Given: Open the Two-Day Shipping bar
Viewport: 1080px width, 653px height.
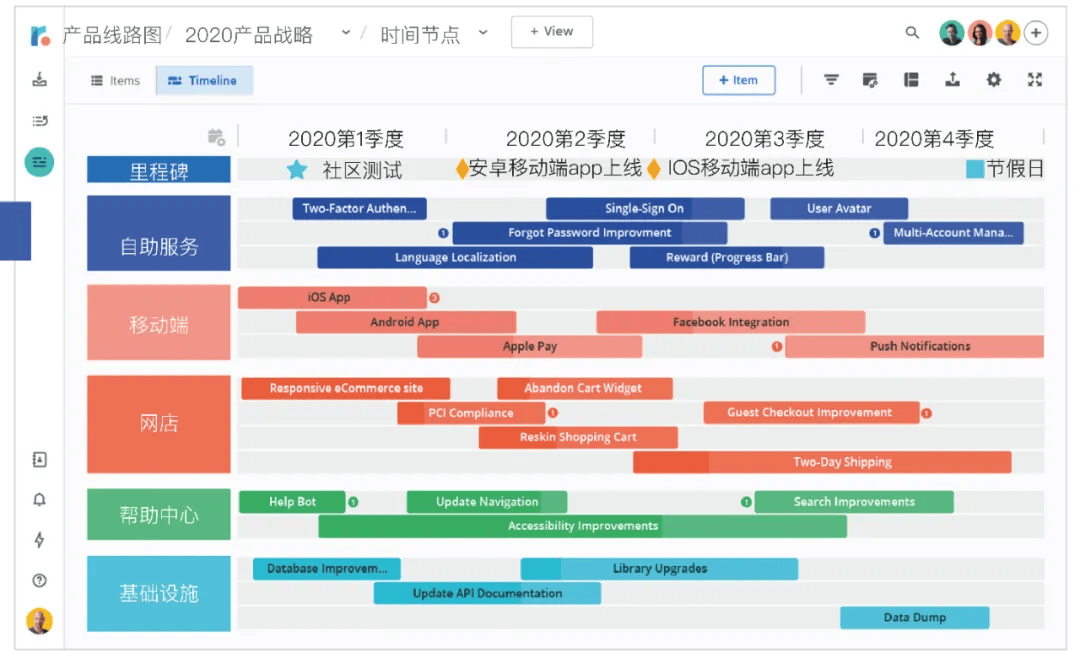Looking at the screenshot, I should tap(822, 462).
